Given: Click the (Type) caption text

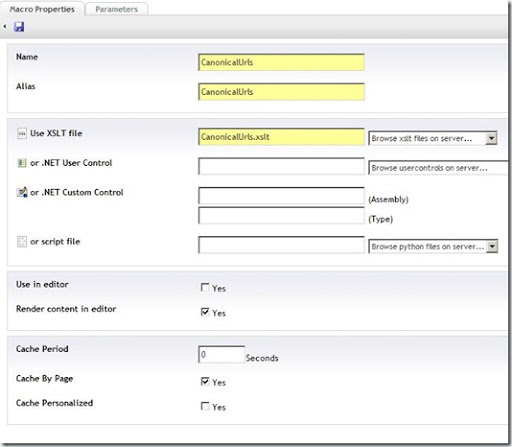Looking at the screenshot, I should (381, 219).
